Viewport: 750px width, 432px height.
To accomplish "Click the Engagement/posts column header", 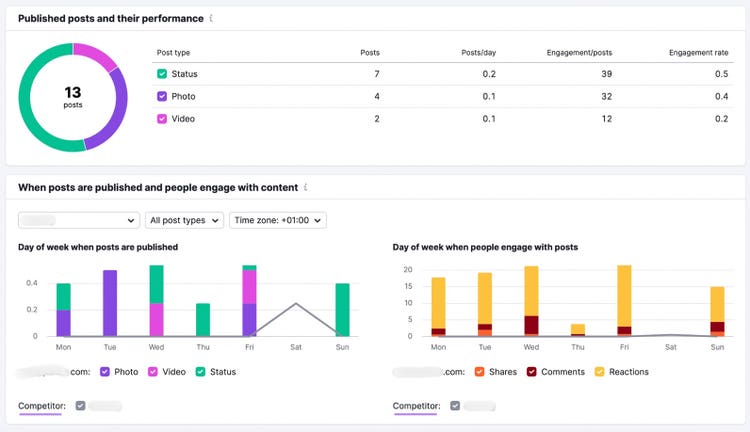I will pyautogui.click(x=579, y=53).
